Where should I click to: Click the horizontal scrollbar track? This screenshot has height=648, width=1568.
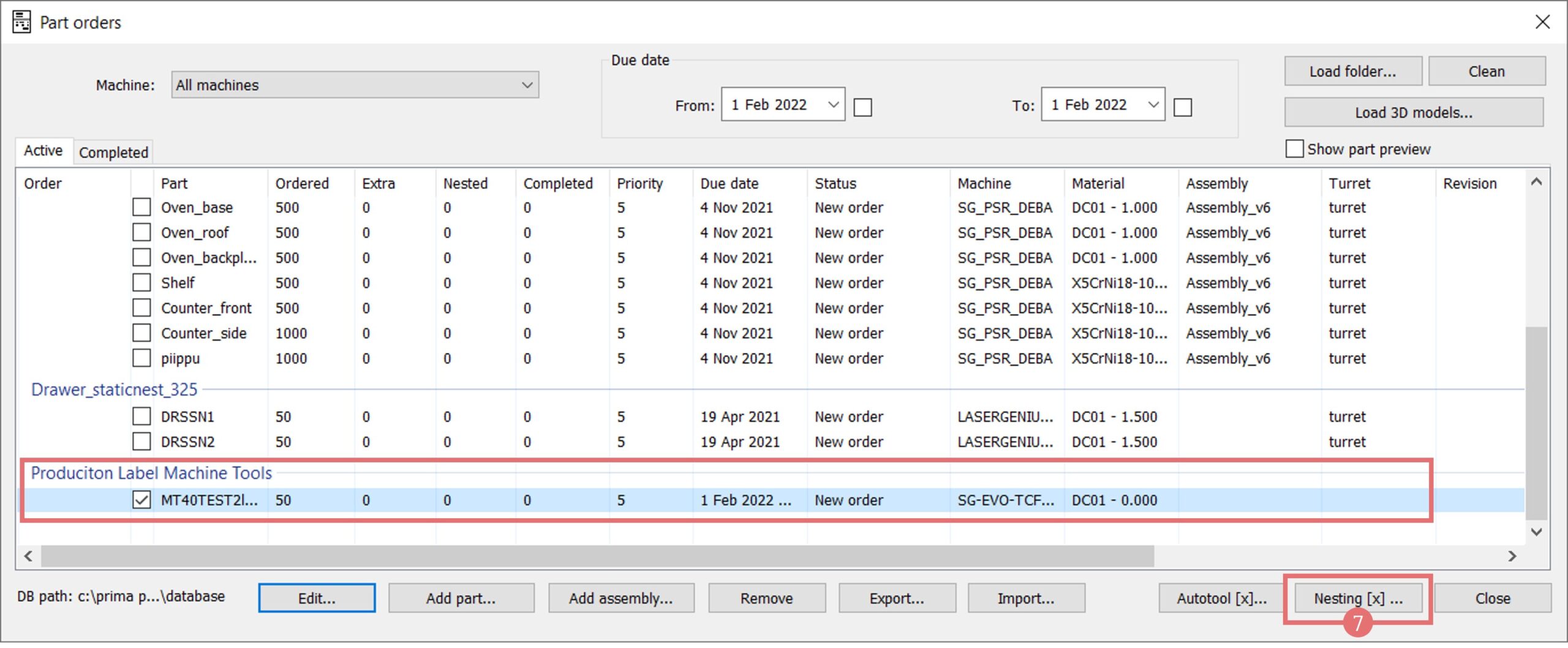coord(1329,556)
